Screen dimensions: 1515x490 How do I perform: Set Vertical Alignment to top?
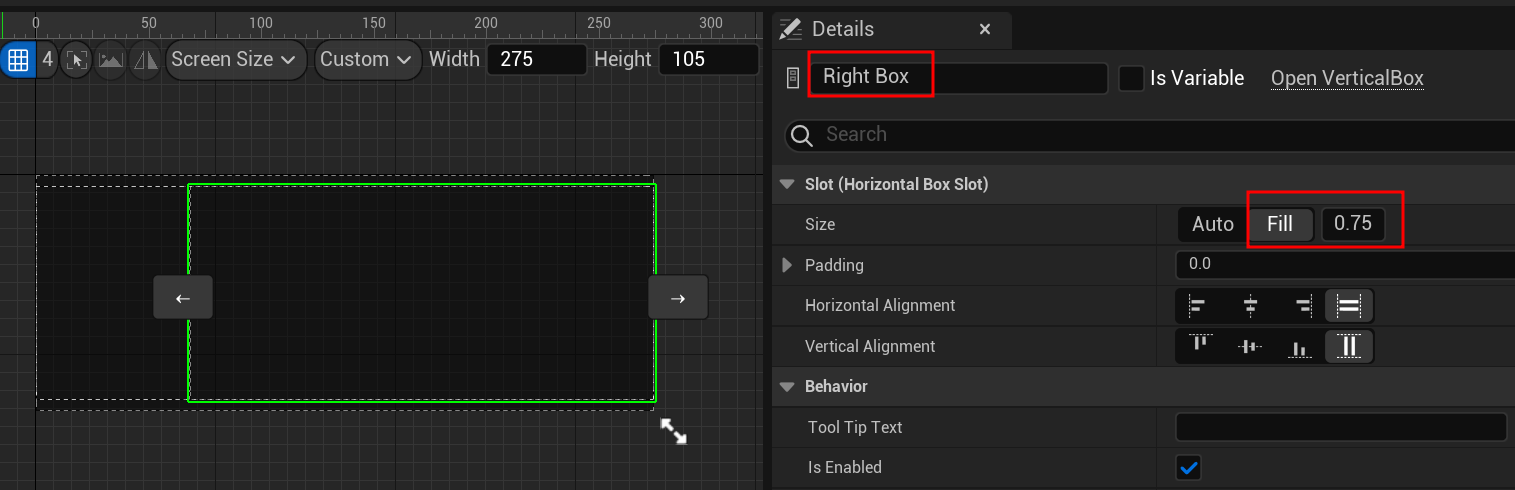pos(1200,346)
